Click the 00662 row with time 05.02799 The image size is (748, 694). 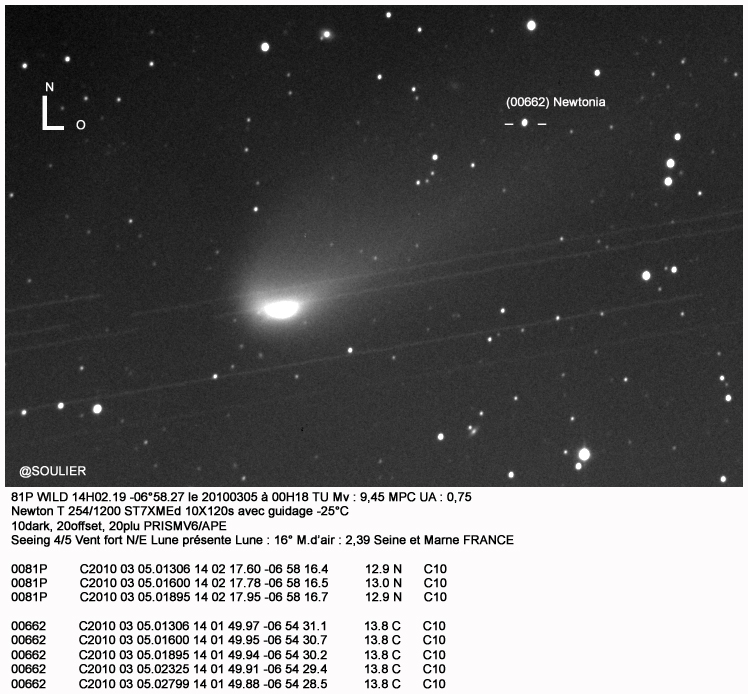tap(229, 684)
